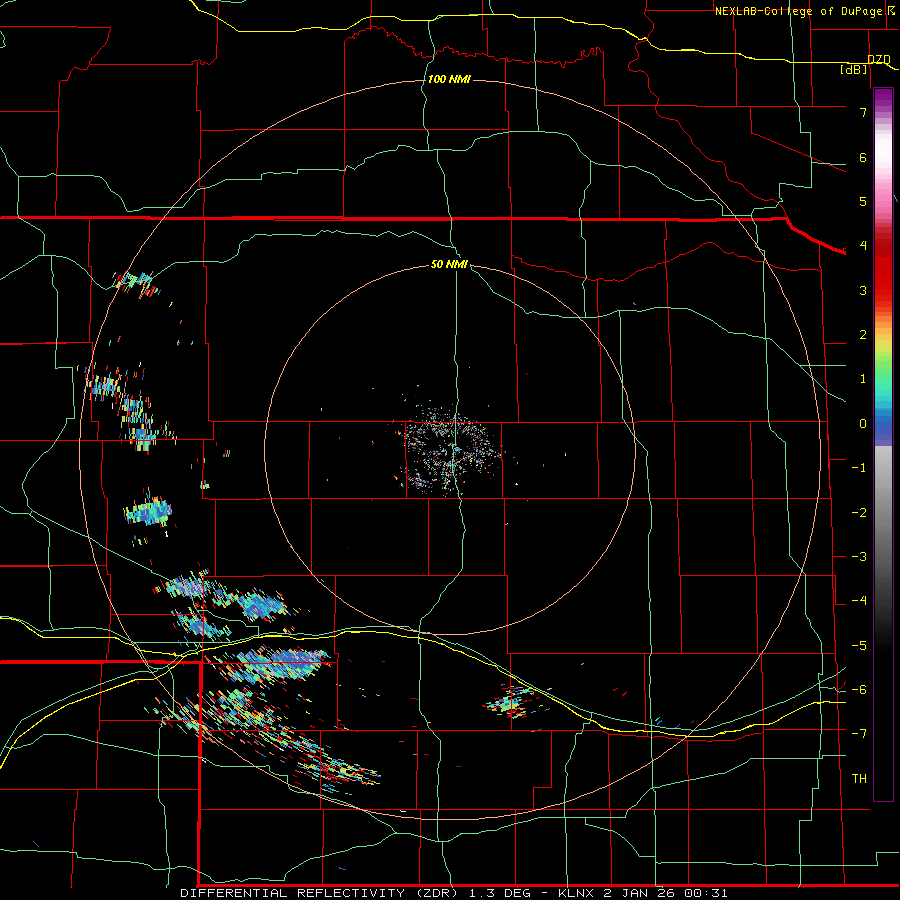Click the "KLNX" station identifier in the caption
This screenshot has height=900, width=900.
[x=576, y=893]
